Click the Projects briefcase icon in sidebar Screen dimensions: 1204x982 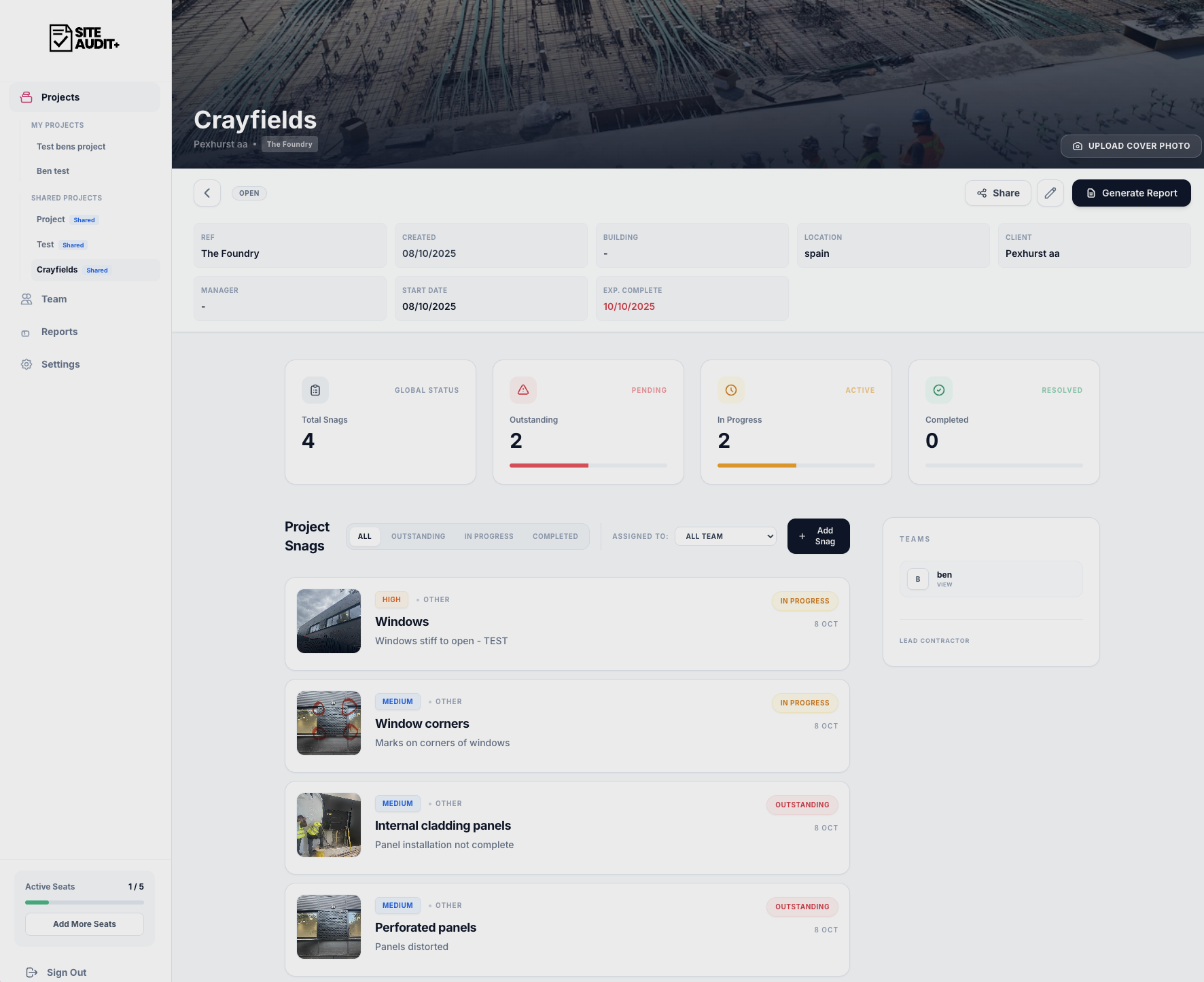(x=26, y=97)
